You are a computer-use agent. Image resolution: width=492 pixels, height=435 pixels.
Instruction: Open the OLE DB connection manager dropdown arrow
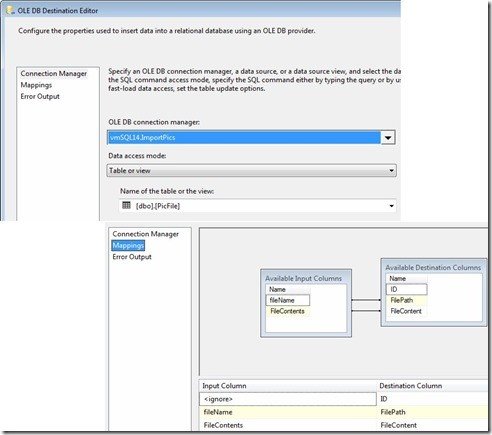point(388,137)
